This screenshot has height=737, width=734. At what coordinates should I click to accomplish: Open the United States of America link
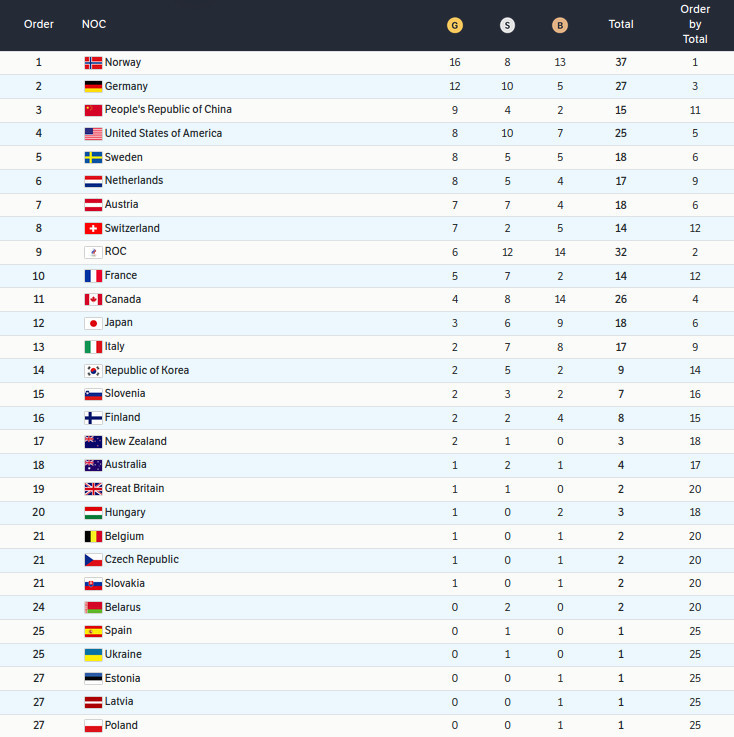(x=163, y=134)
